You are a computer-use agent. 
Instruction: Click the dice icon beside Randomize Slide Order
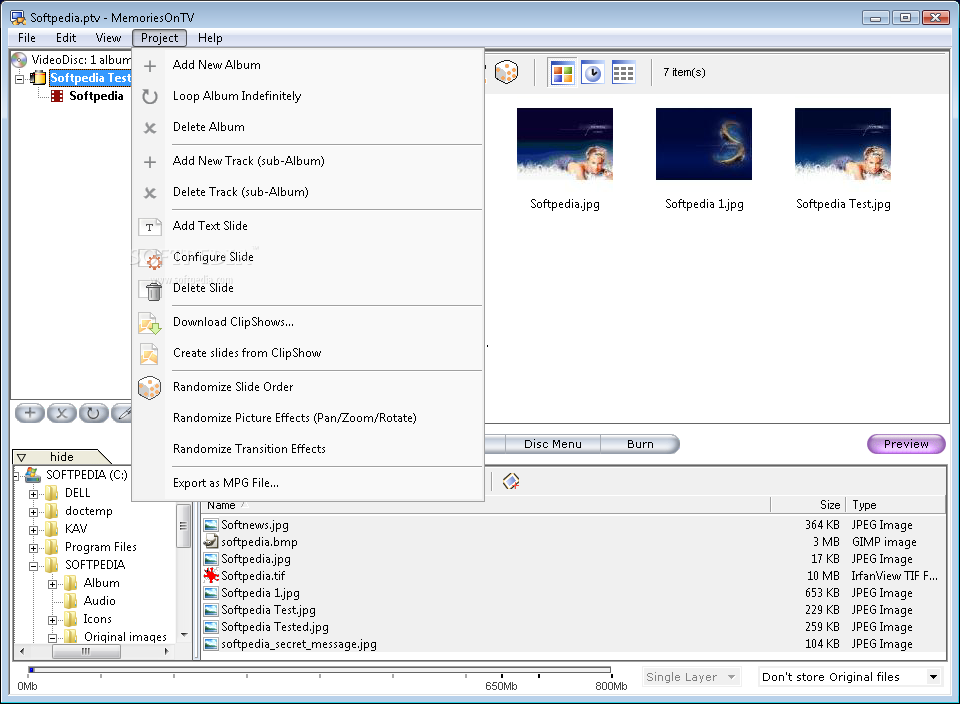click(149, 388)
